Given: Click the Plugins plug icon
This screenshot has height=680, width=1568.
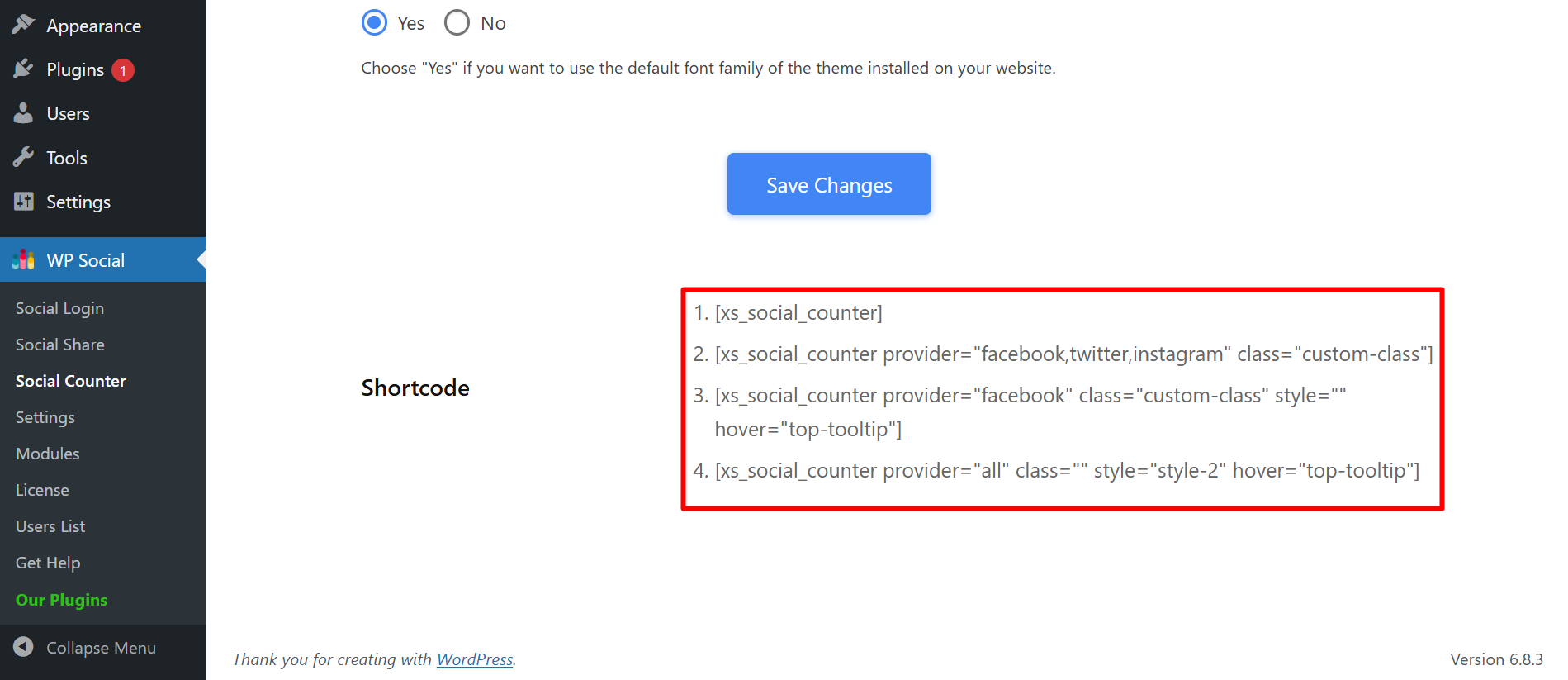Looking at the screenshot, I should pos(23,69).
